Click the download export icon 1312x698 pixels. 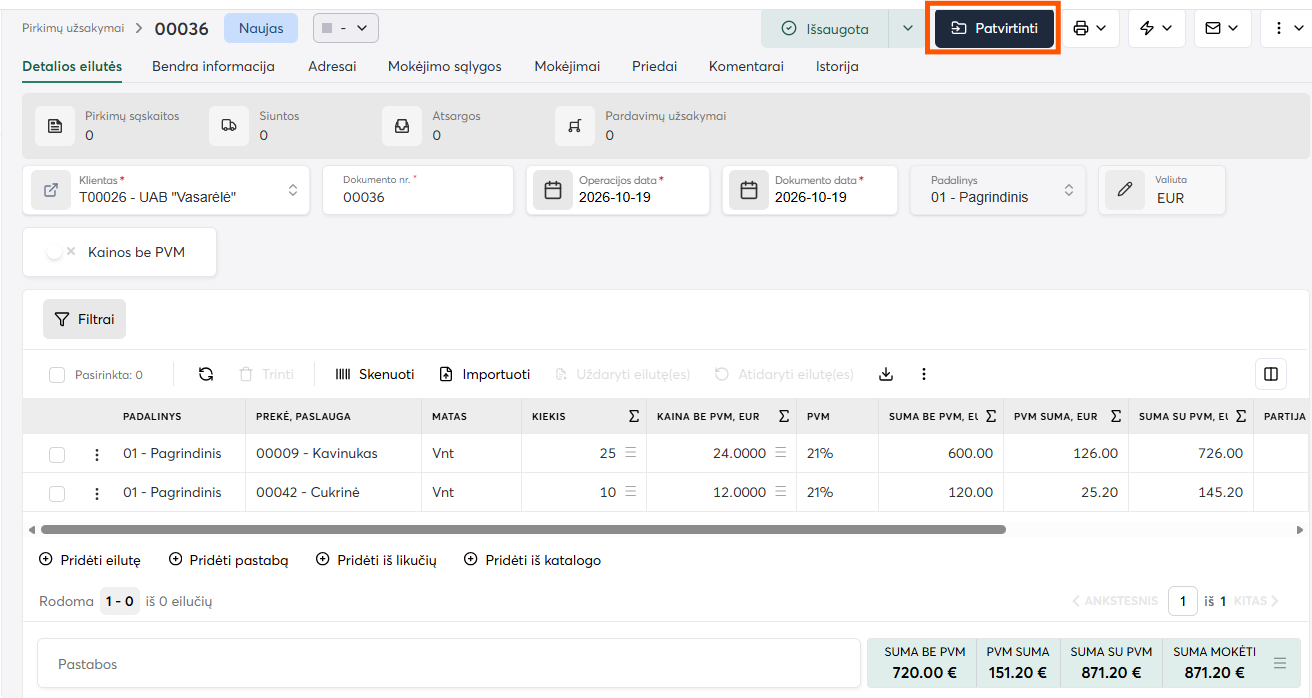885,374
